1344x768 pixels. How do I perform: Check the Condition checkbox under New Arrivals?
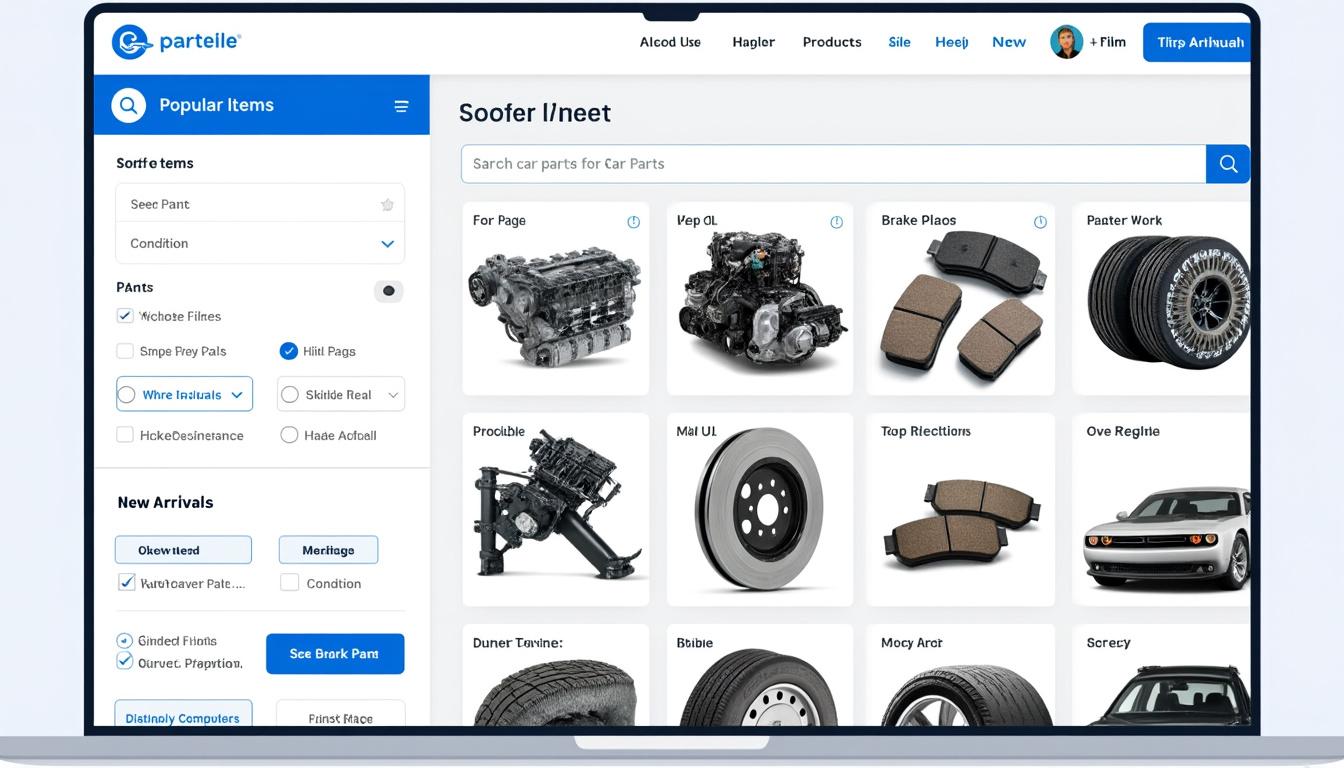(289, 582)
